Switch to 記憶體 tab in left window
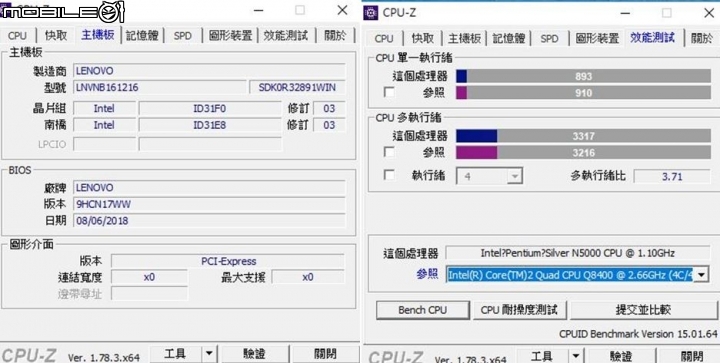Viewport: 720px width, 363px height. point(142,36)
